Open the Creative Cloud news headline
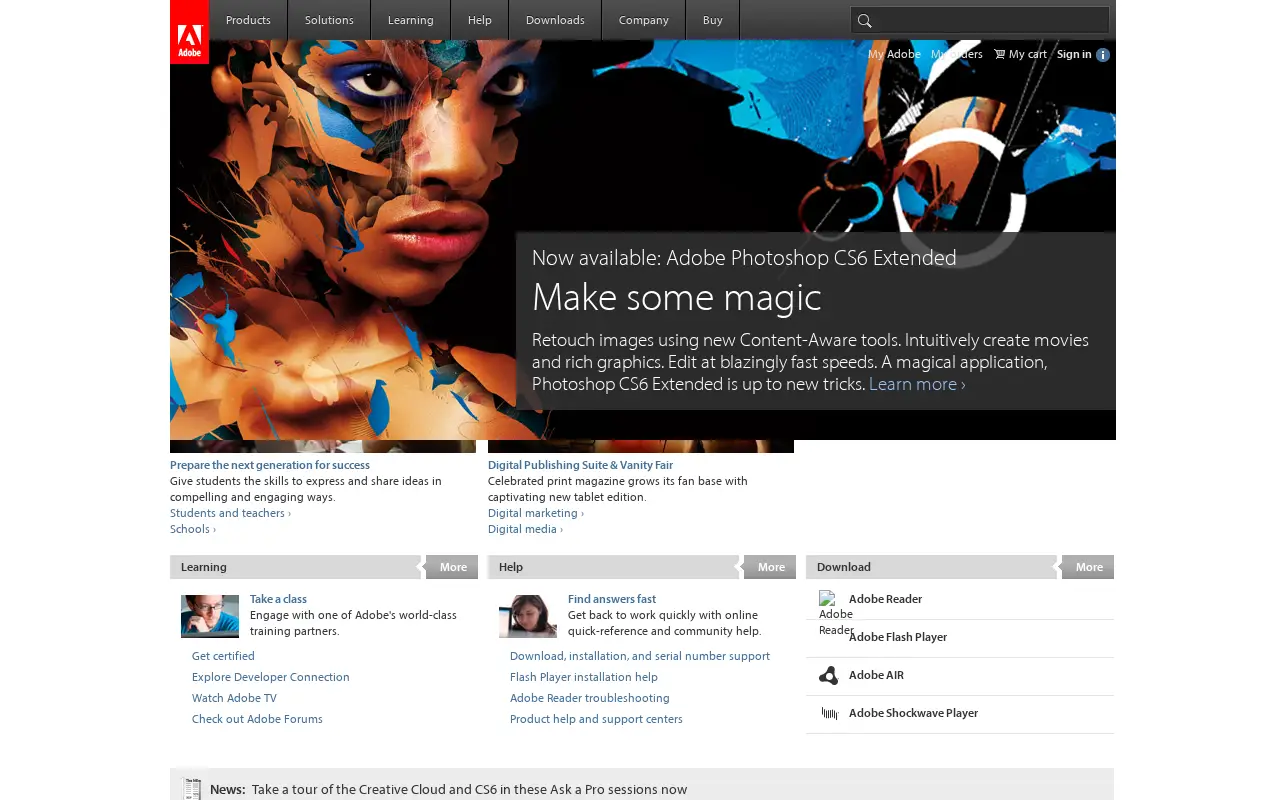Viewport: 1280px width, 800px height. pyautogui.click(x=470, y=789)
